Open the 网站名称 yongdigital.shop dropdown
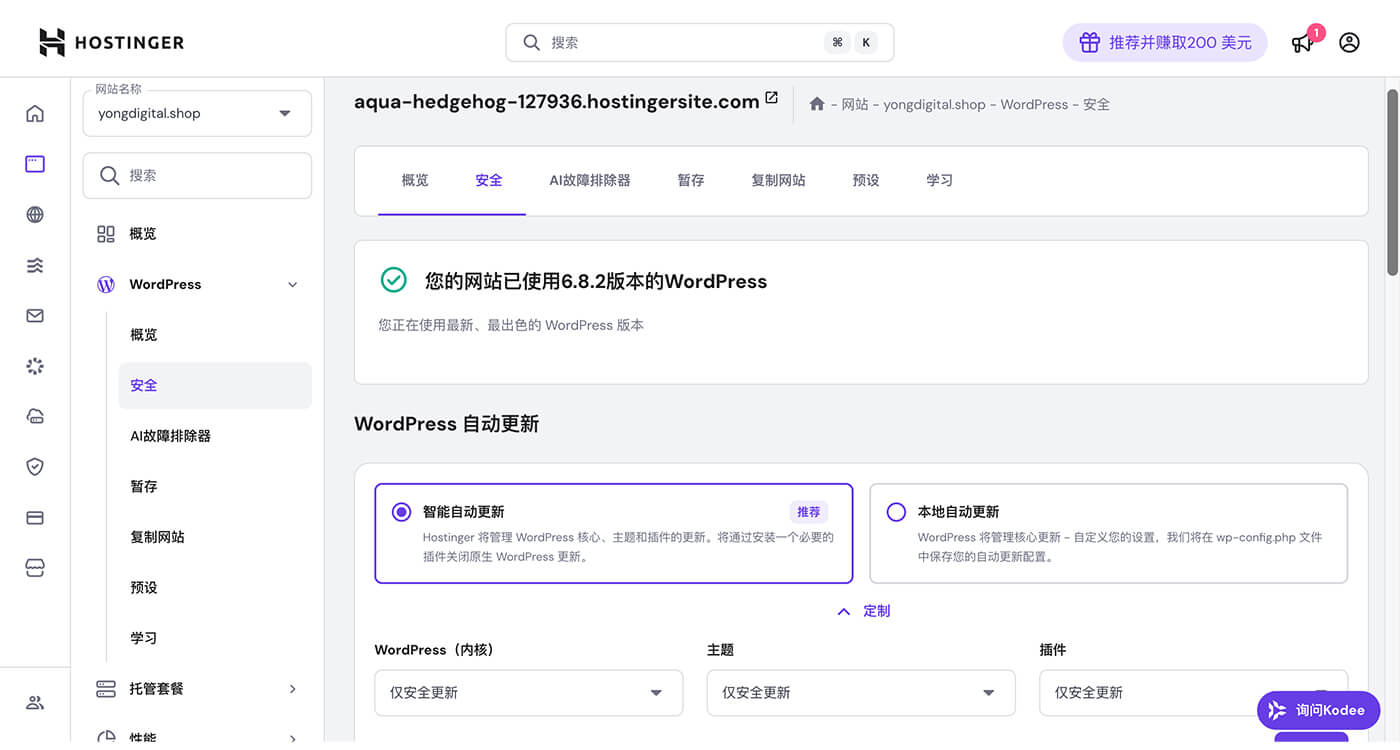 [x=197, y=113]
